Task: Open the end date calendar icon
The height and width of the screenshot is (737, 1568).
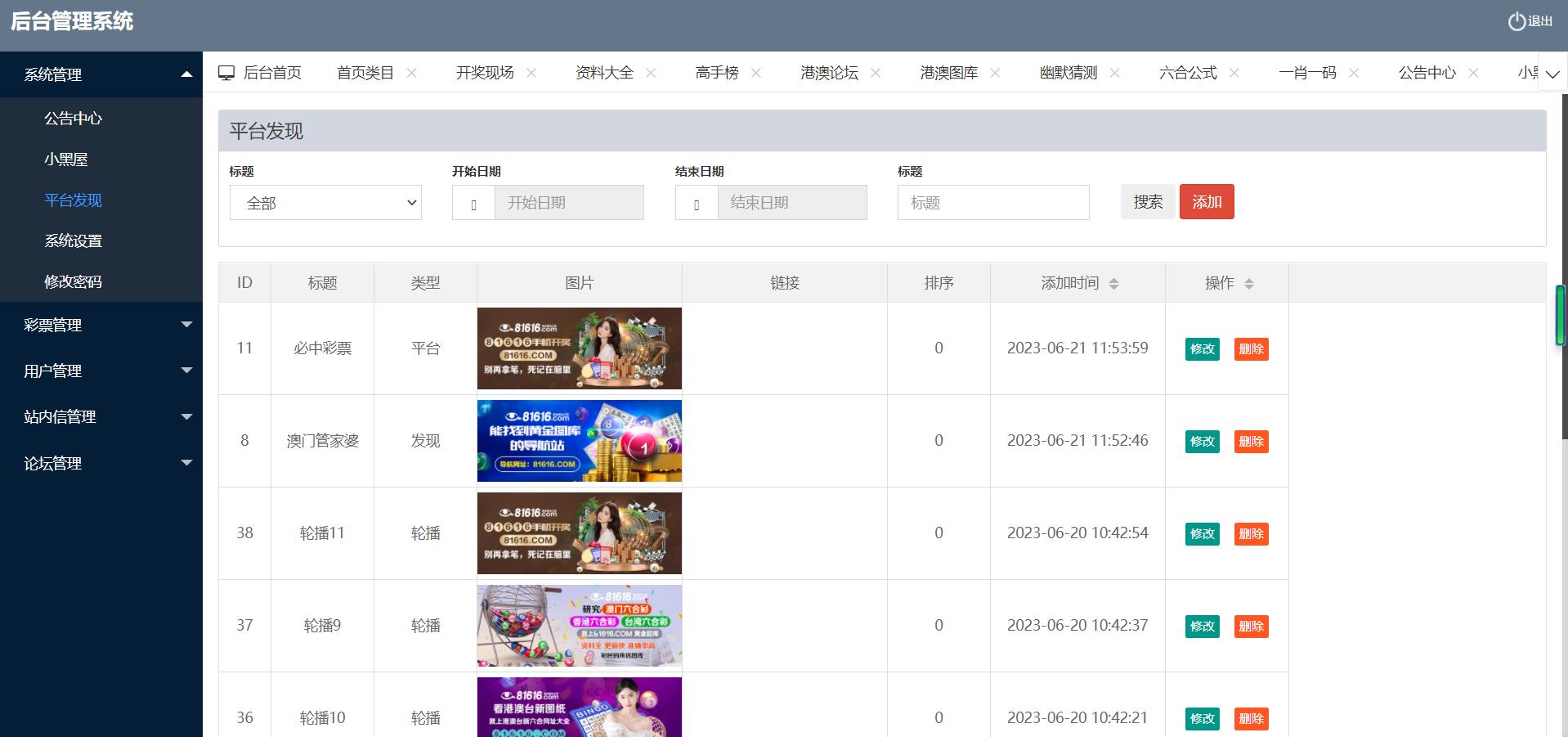Action: (697, 203)
